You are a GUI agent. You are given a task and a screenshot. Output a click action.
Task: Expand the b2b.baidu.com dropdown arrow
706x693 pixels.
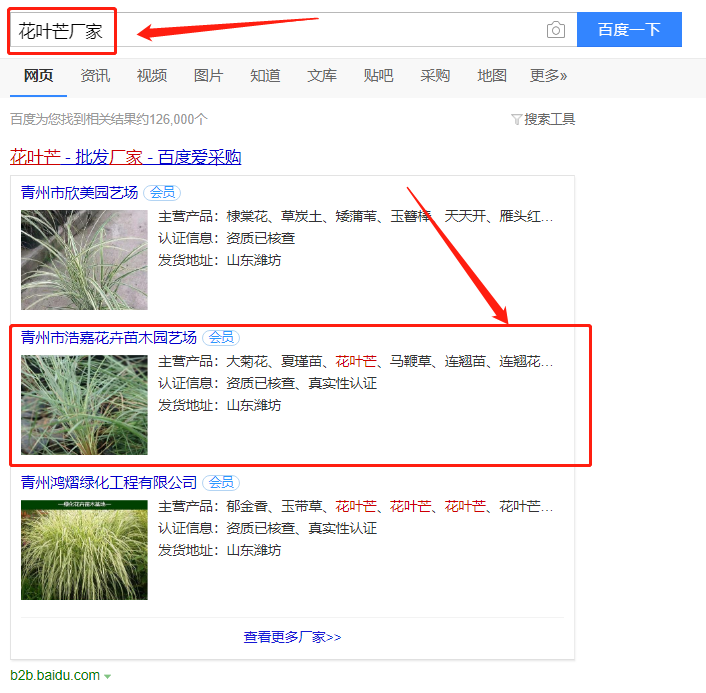pos(108,677)
